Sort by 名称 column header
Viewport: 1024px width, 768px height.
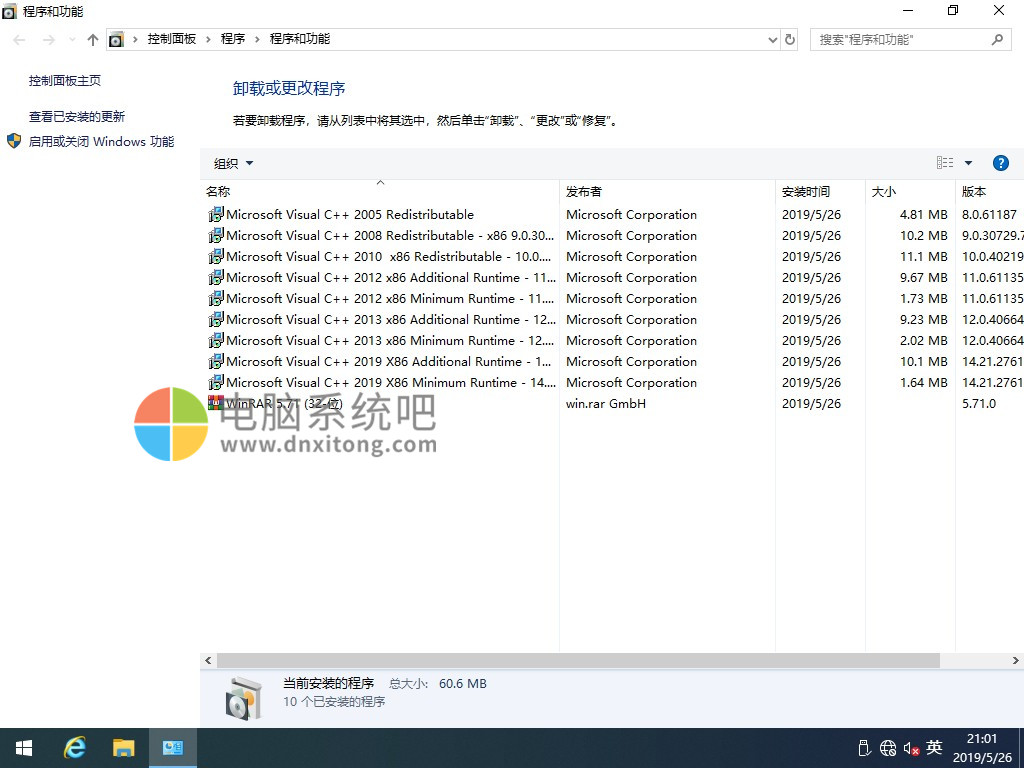point(380,191)
